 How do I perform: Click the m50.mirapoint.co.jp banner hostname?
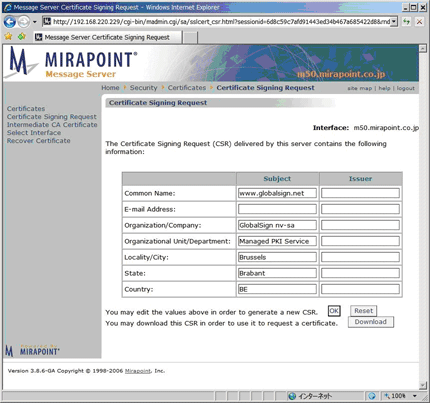[x=341, y=74]
